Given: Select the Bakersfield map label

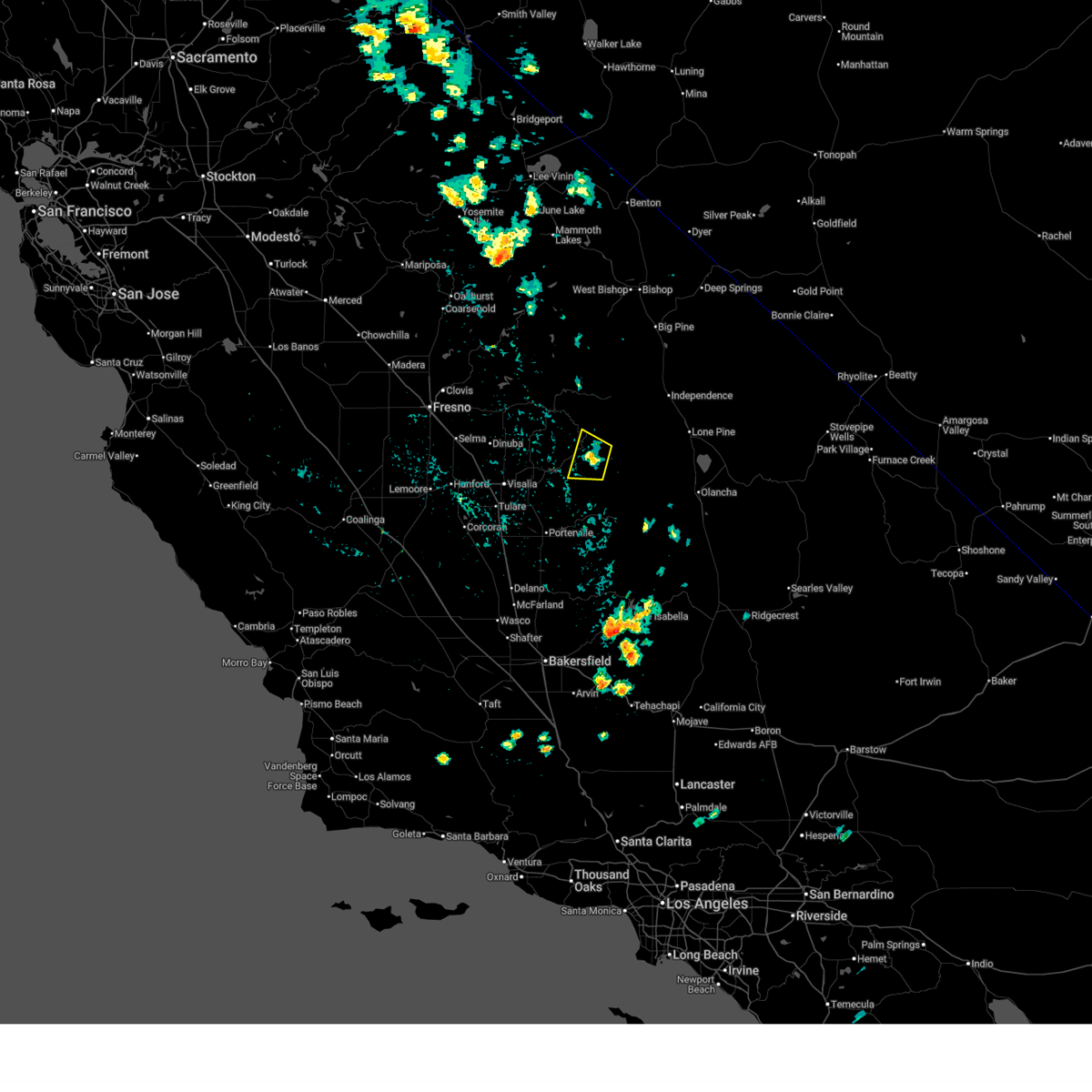Looking at the screenshot, I should click(x=580, y=661).
